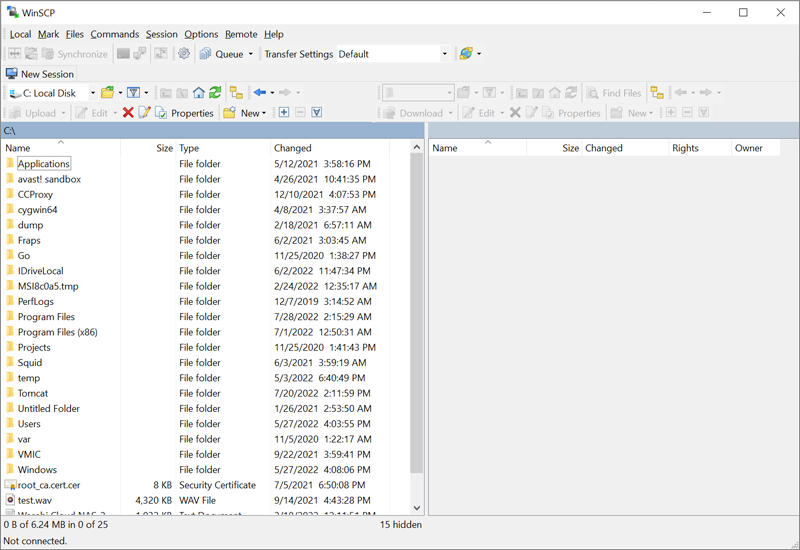Go to the local home directory
Screen dimensions: 800x550
[198, 93]
